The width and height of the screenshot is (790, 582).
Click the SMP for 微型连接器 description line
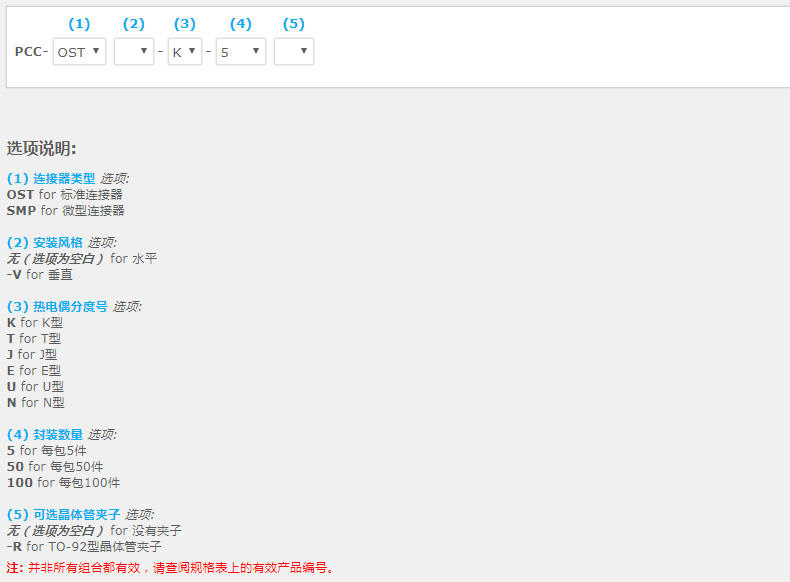coord(66,211)
